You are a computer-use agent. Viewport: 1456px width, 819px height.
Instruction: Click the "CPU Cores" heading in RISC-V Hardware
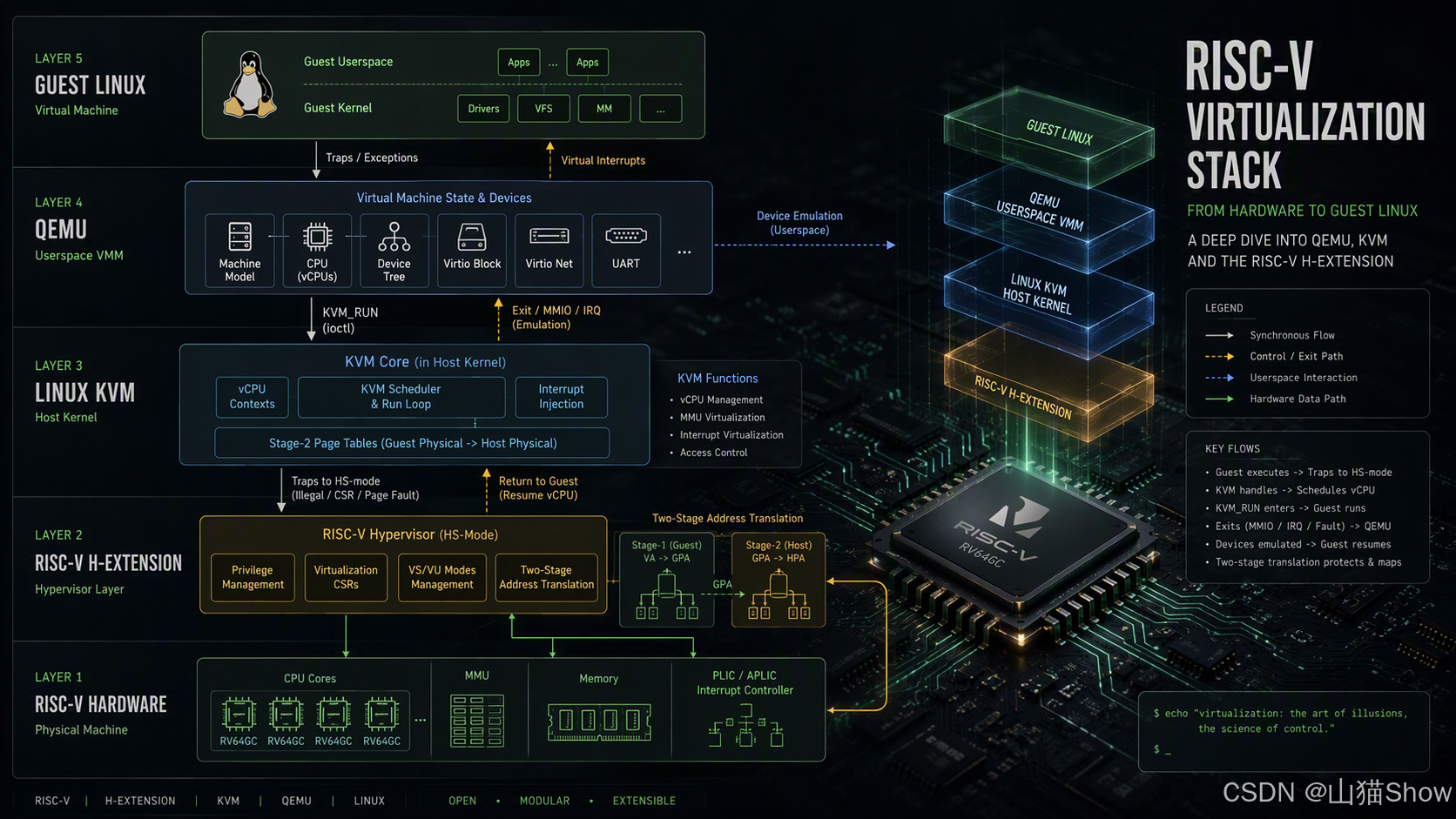(x=309, y=678)
